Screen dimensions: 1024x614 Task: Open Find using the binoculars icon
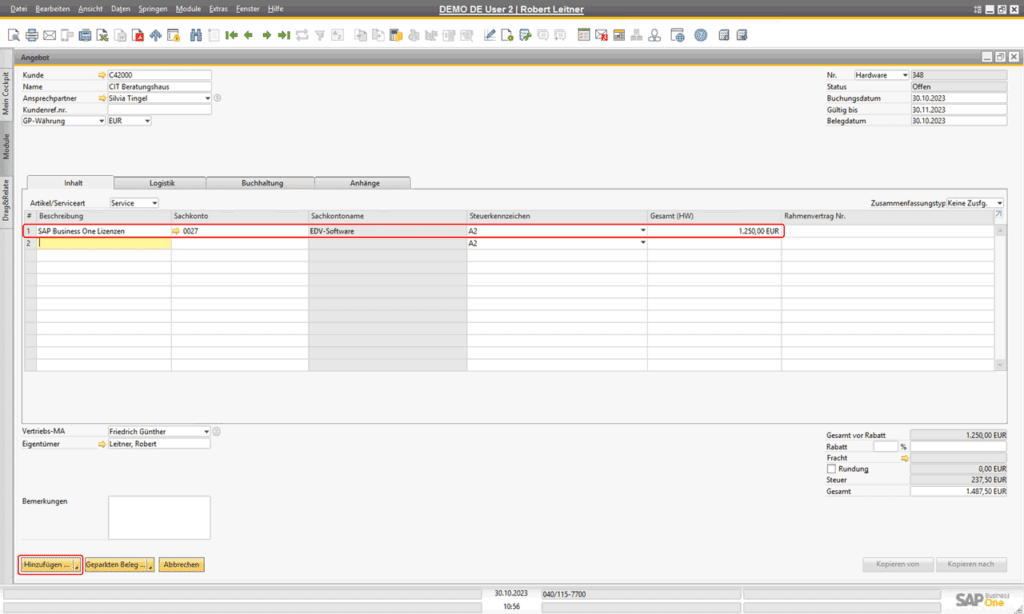(x=195, y=35)
